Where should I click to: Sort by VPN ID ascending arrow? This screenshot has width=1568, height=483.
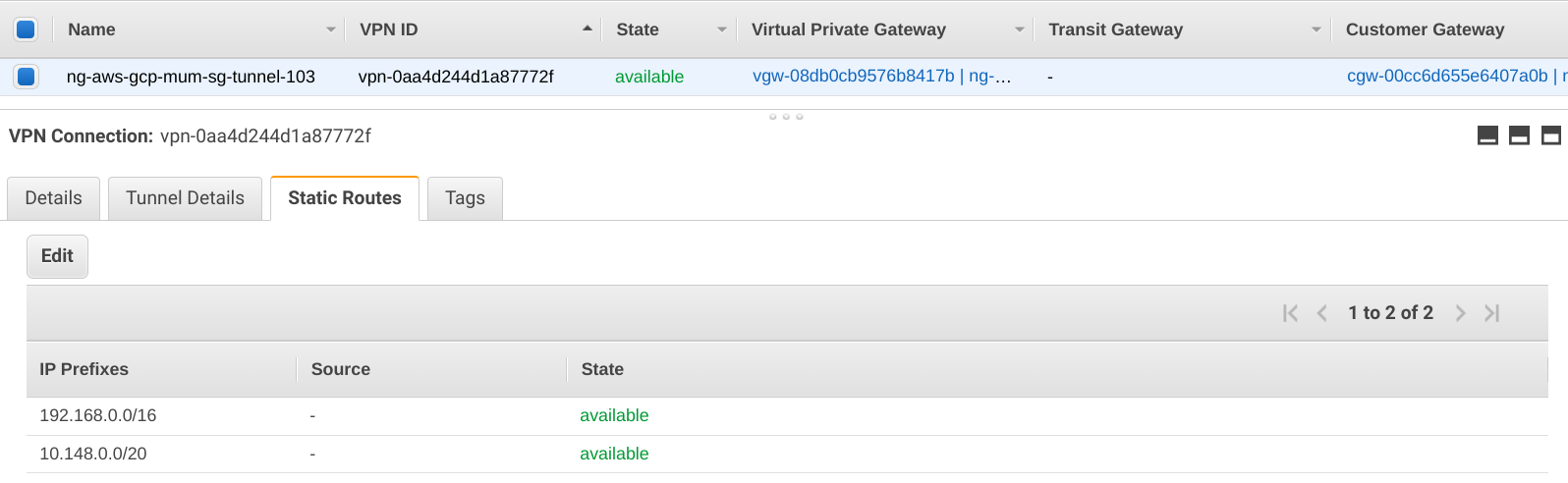tap(588, 29)
